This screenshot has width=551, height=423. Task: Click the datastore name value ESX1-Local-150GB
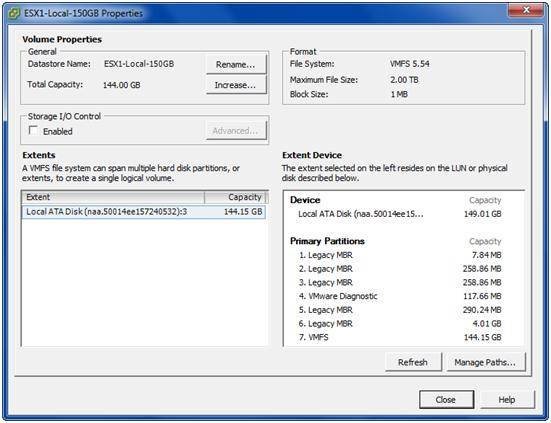[139, 64]
